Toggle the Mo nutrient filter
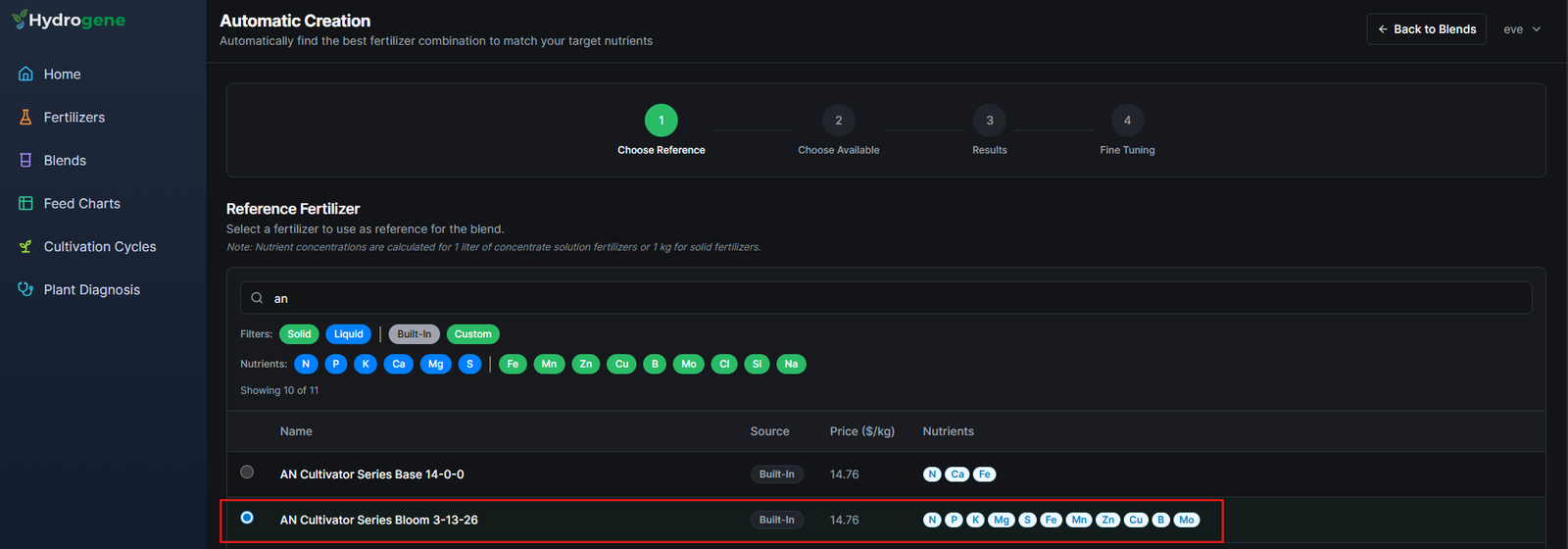The image size is (1568, 549). [x=689, y=364]
